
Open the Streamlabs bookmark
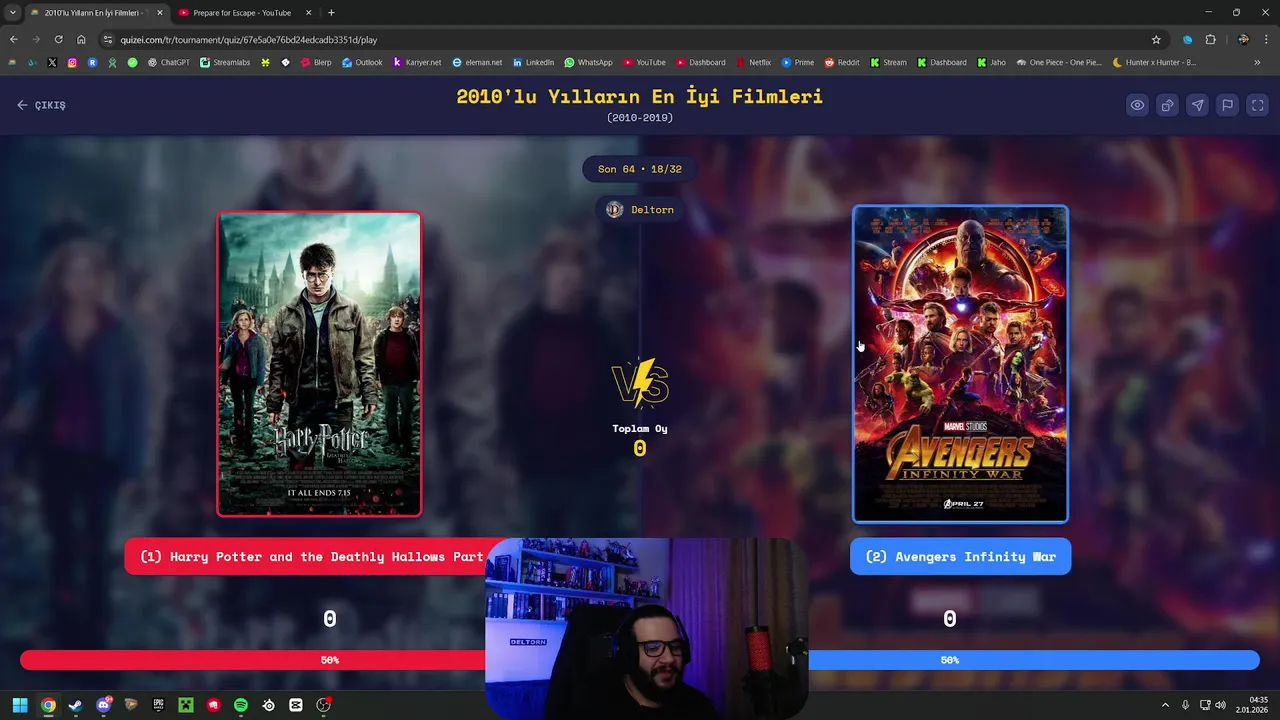(225, 62)
